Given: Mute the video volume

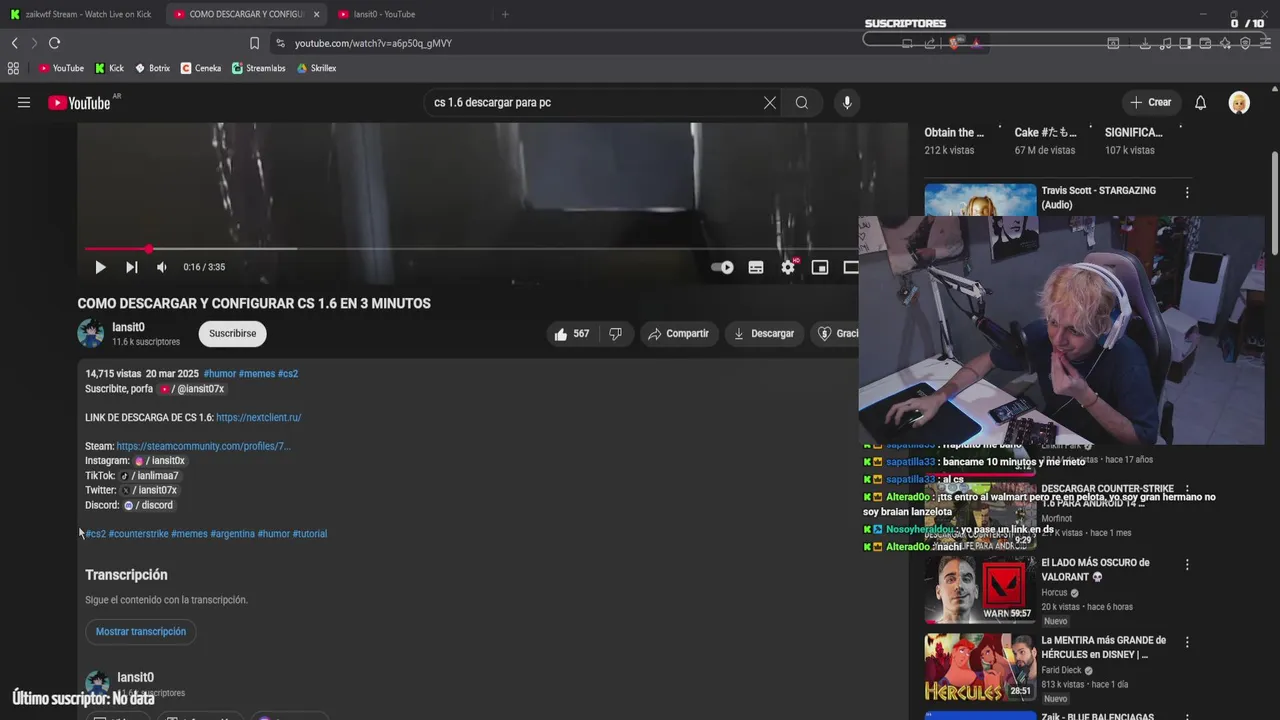Looking at the screenshot, I should pos(162,267).
